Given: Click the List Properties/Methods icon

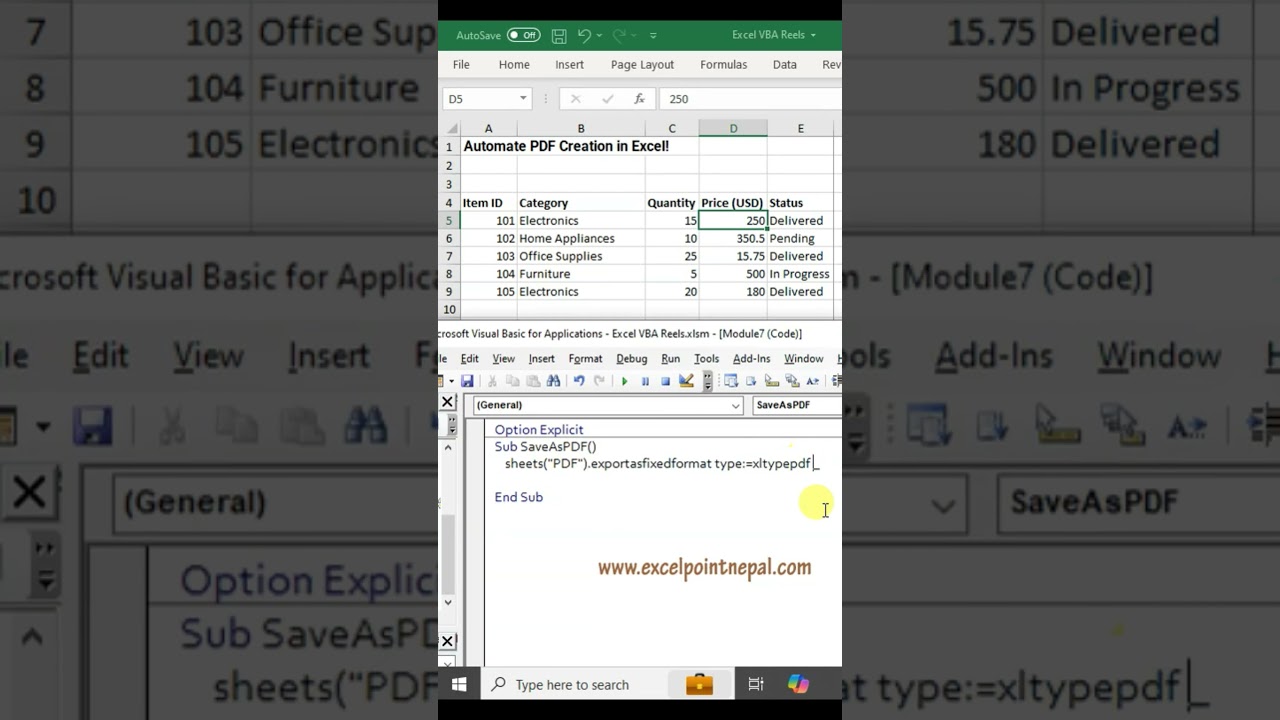Looking at the screenshot, I should 731,381.
